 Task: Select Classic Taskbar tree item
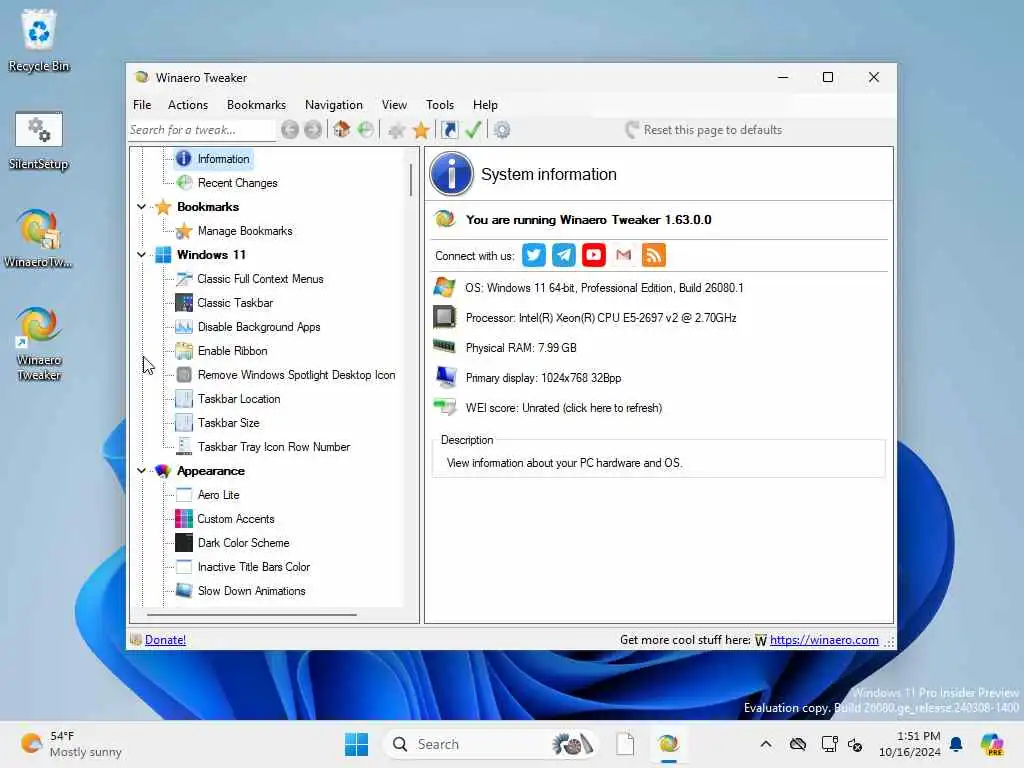point(235,303)
